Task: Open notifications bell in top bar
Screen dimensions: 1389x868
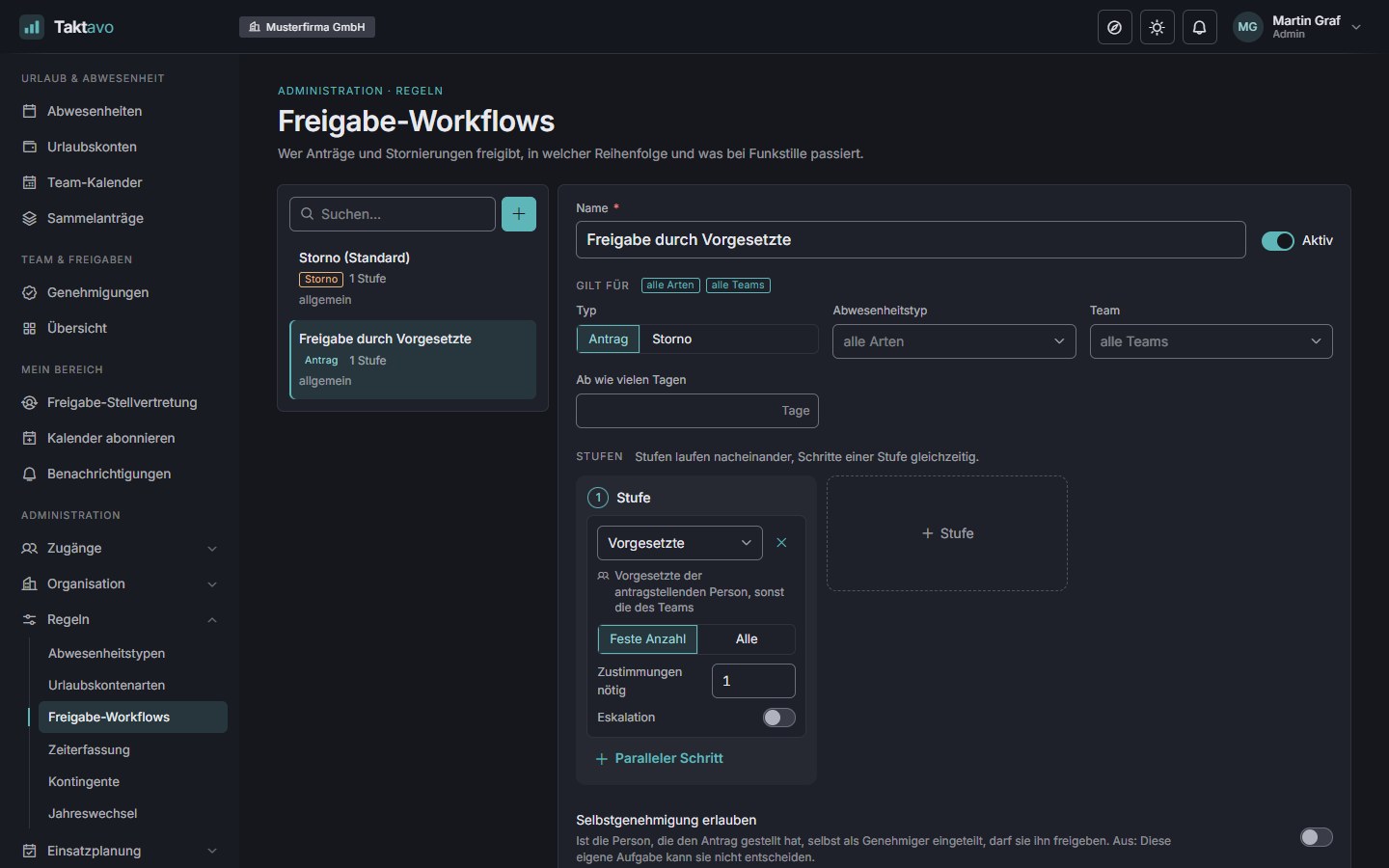Action: coord(1199,27)
